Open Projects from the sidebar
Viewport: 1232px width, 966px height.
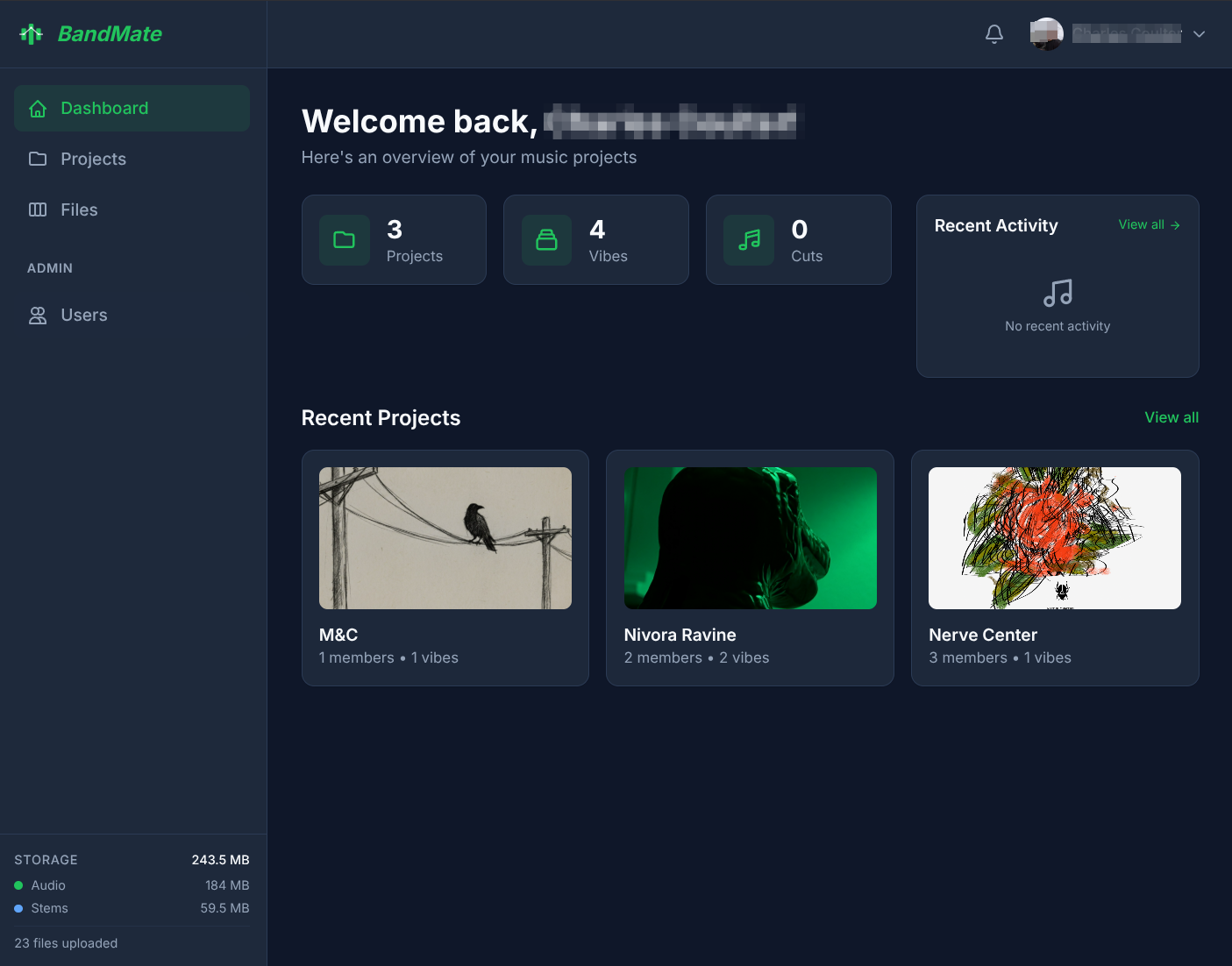click(93, 160)
